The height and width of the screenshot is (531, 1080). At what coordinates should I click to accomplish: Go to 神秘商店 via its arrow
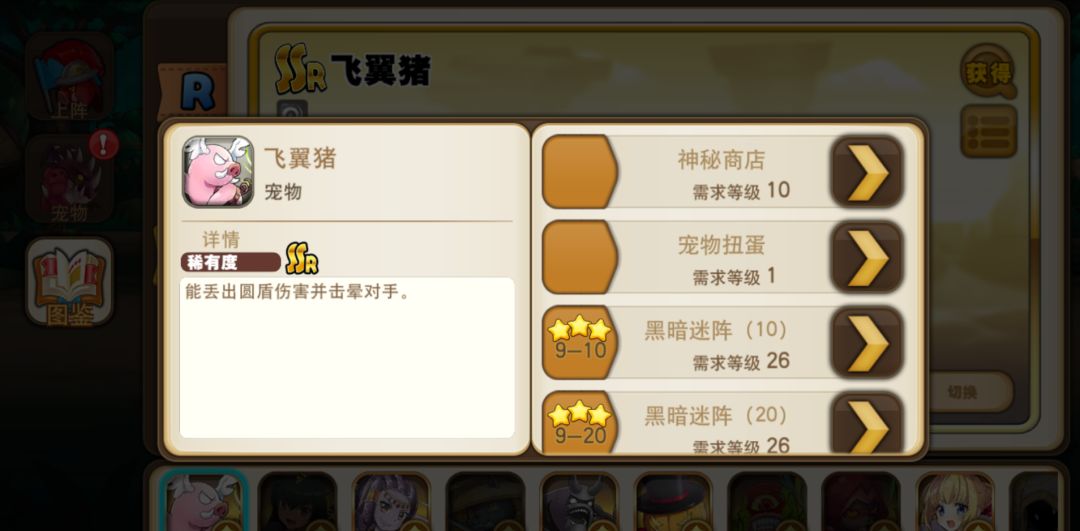pyautogui.click(x=867, y=172)
